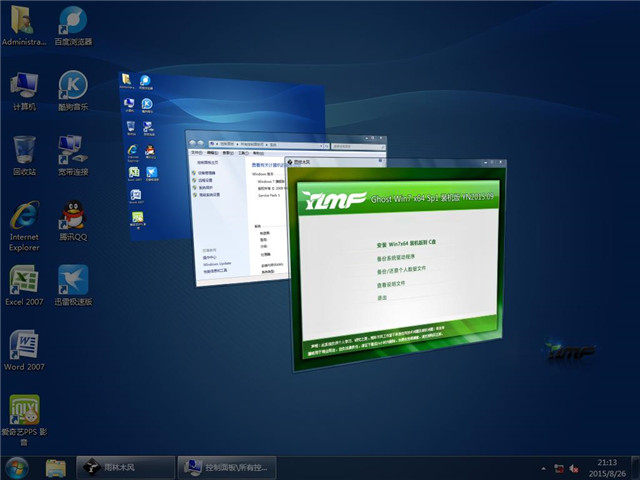Launch Internet Explorer from desktop
Viewport: 640px width, 480px height.
click(x=24, y=216)
